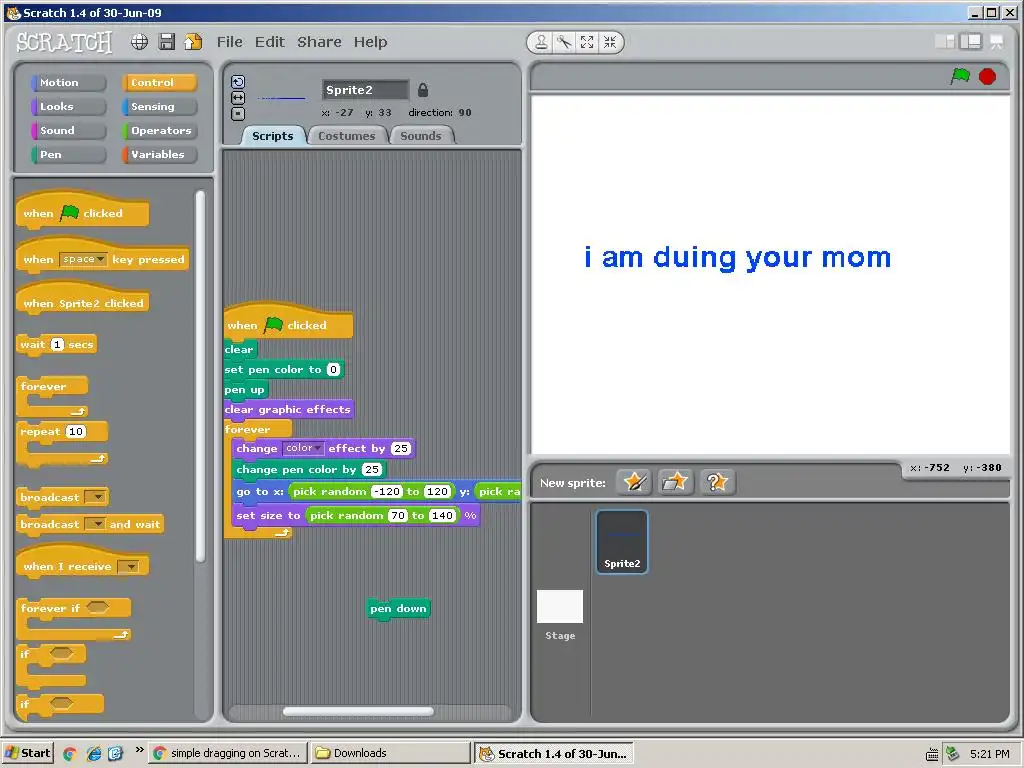The height and width of the screenshot is (768, 1024).
Task: Select the Scripts tab
Action: (x=272, y=136)
